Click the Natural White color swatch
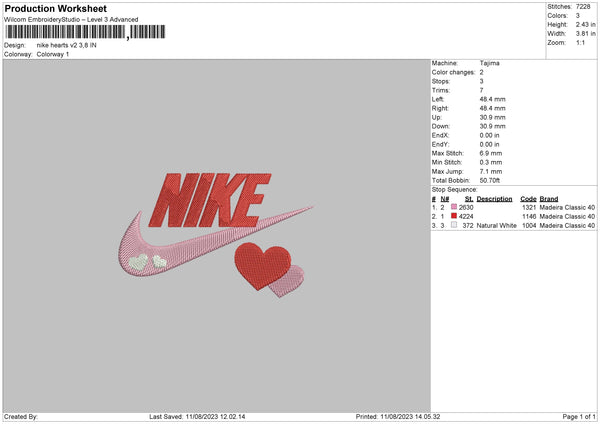 [454, 226]
